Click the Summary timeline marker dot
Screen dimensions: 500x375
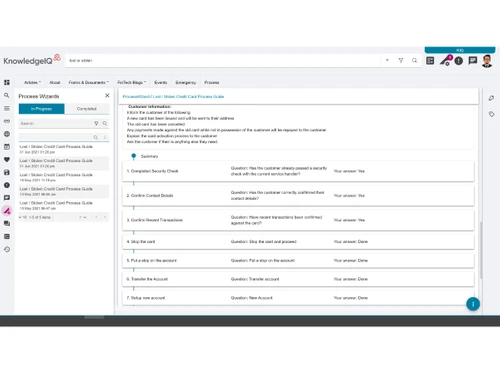134,156
